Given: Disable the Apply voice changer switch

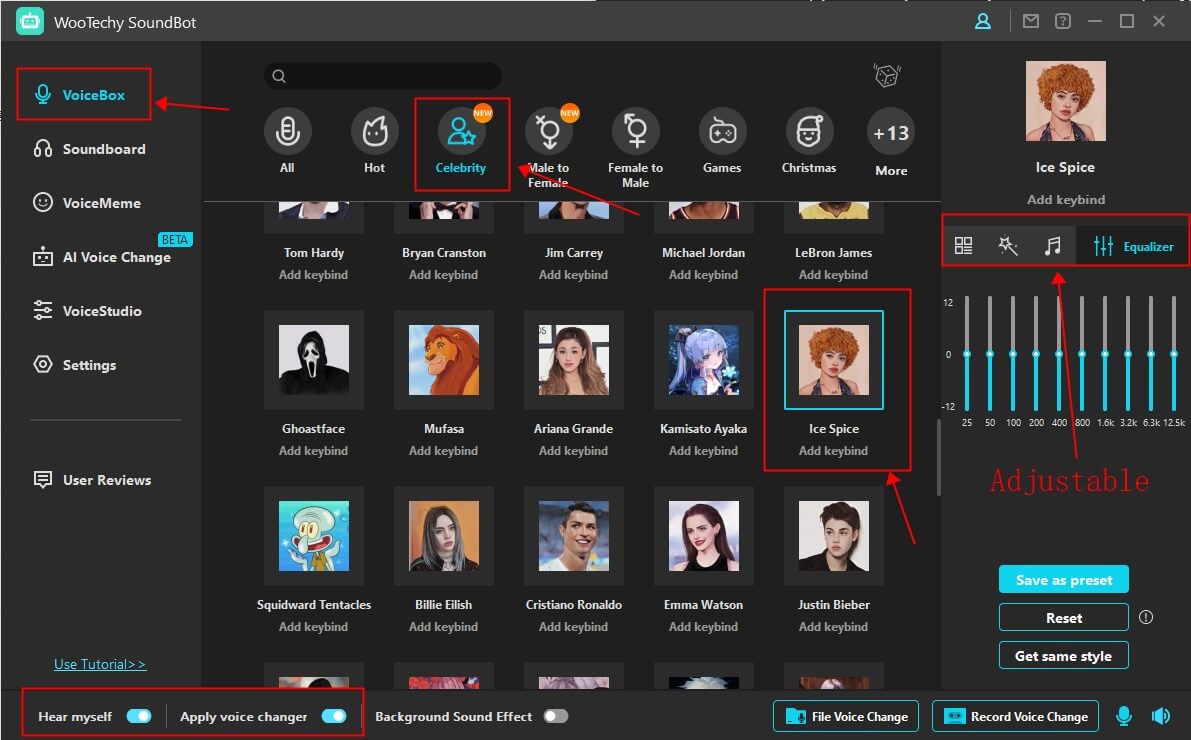Looking at the screenshot, I should (x=333, y=716).
